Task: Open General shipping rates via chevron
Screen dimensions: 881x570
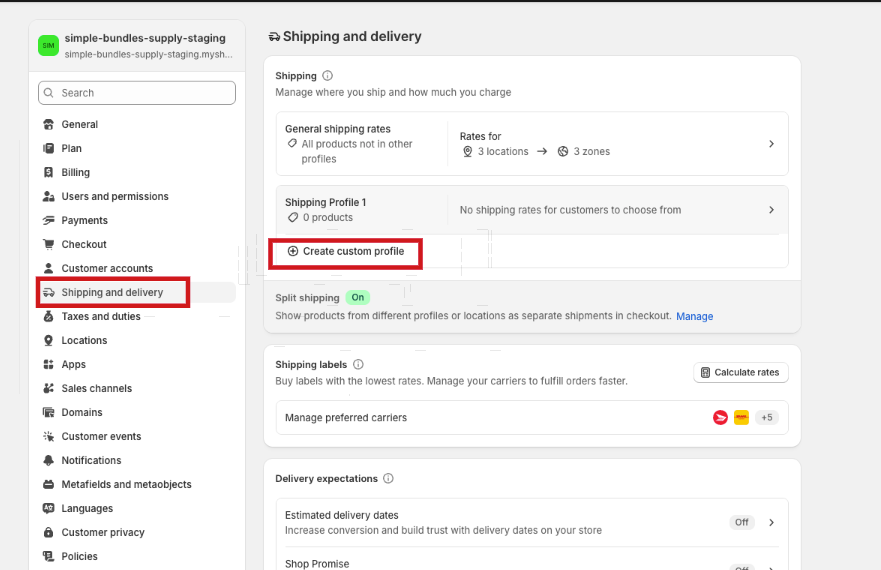Action: click(771, 144)
